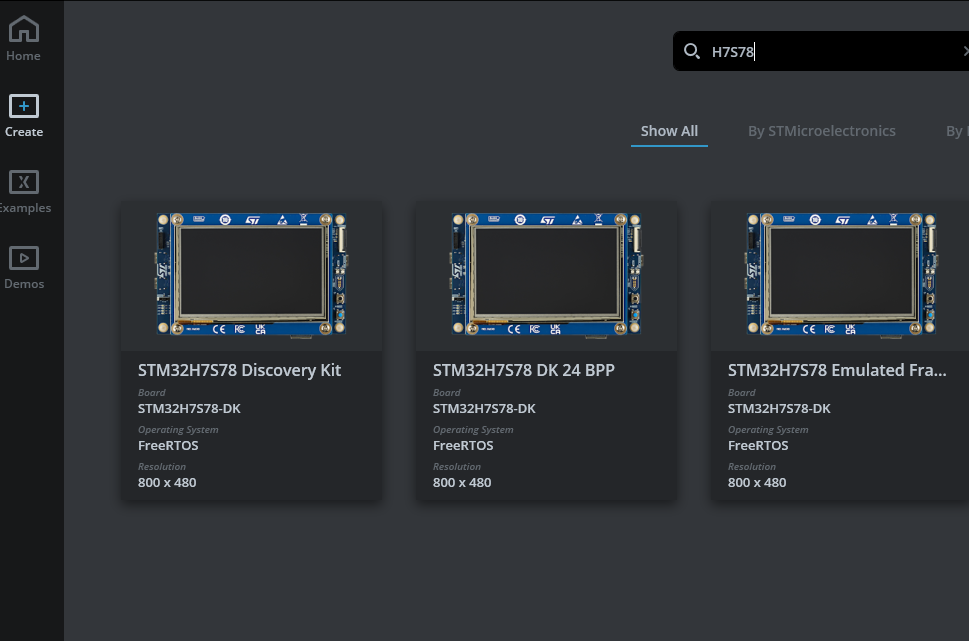Viewport: 969px width, 641px height.
Task: Click 800 x 480 resolution on Discovery Kit card
Action: (167, 483)
